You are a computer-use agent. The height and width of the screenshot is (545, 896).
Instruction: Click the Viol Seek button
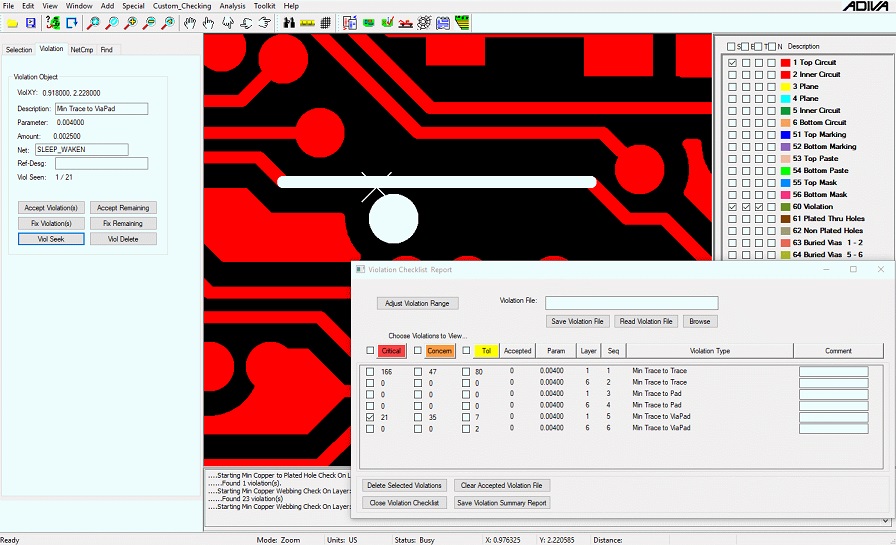pyautogui.click(x=51, y=239)
